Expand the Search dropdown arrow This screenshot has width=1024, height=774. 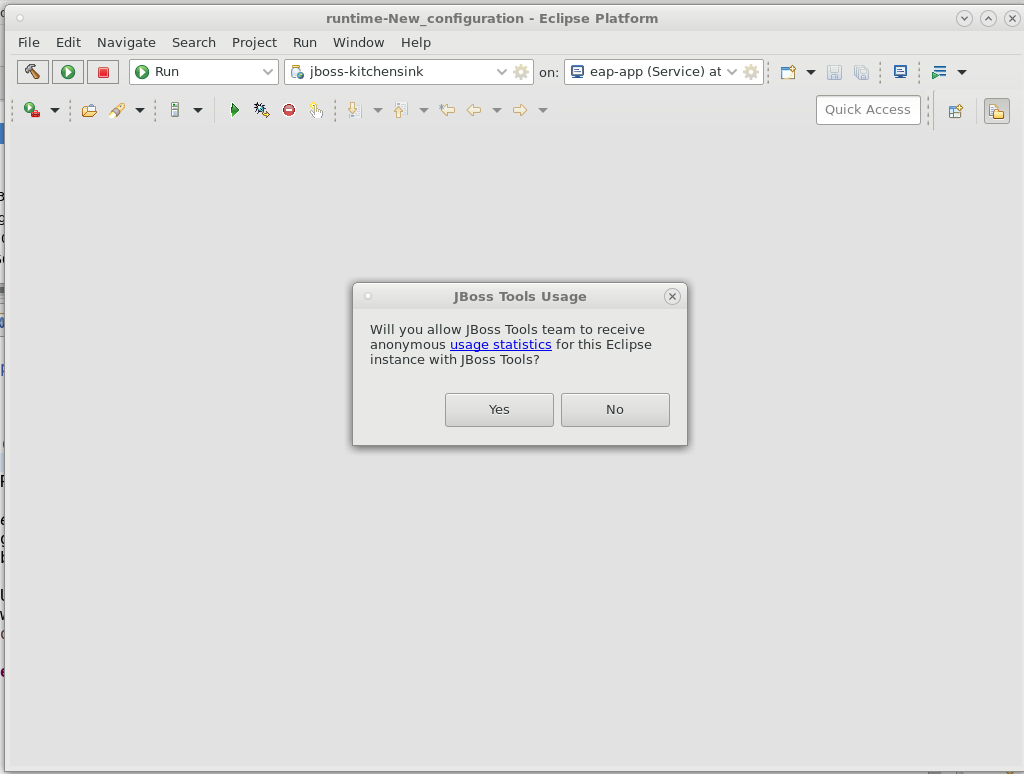pyautogui.click(x=140, y=110)
